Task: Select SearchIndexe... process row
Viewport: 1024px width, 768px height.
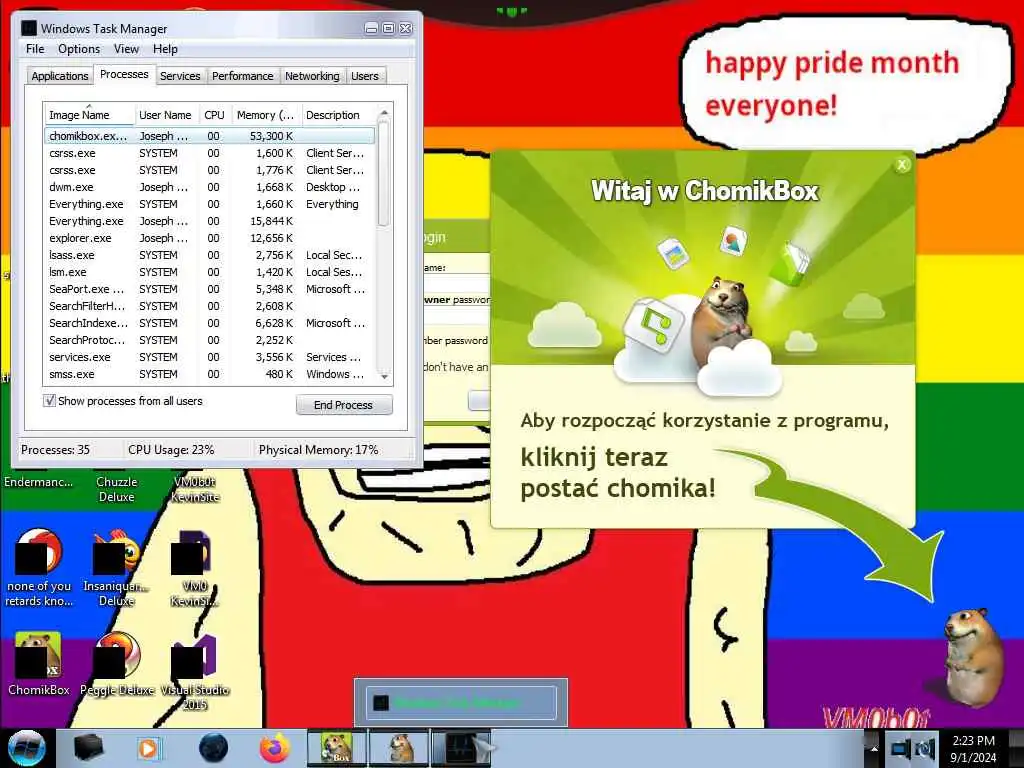Action: click(x=210, y=323)
